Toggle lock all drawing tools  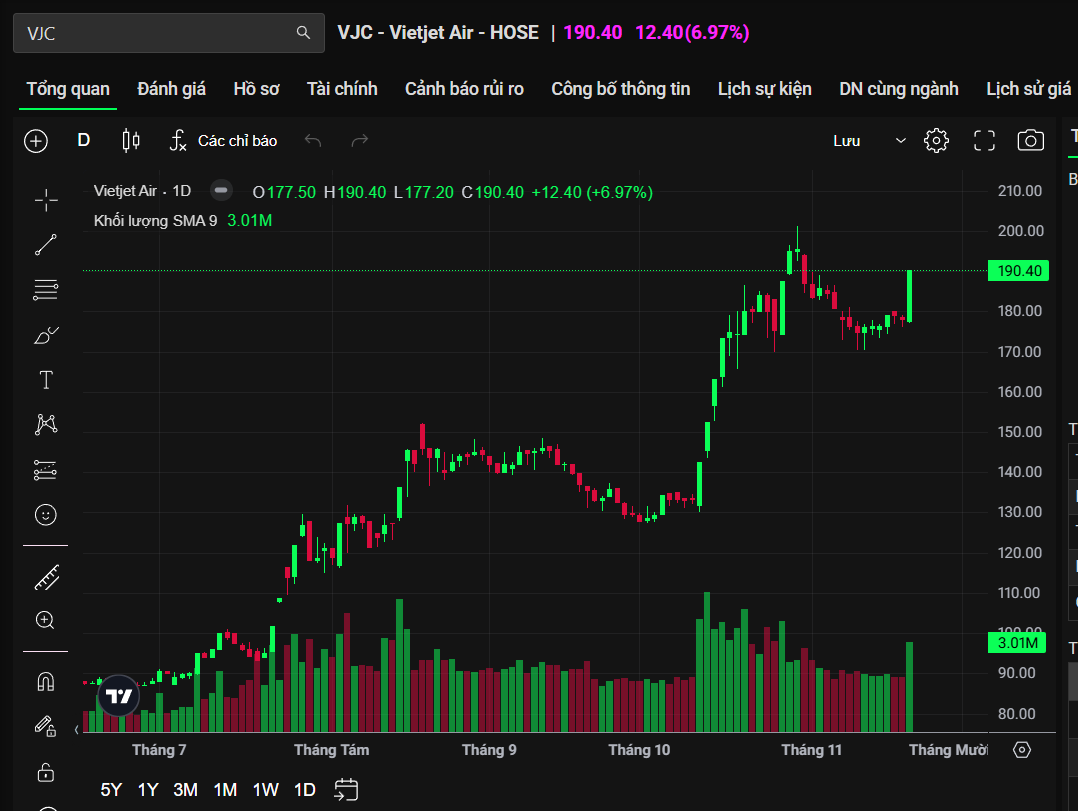click(46, 772)
